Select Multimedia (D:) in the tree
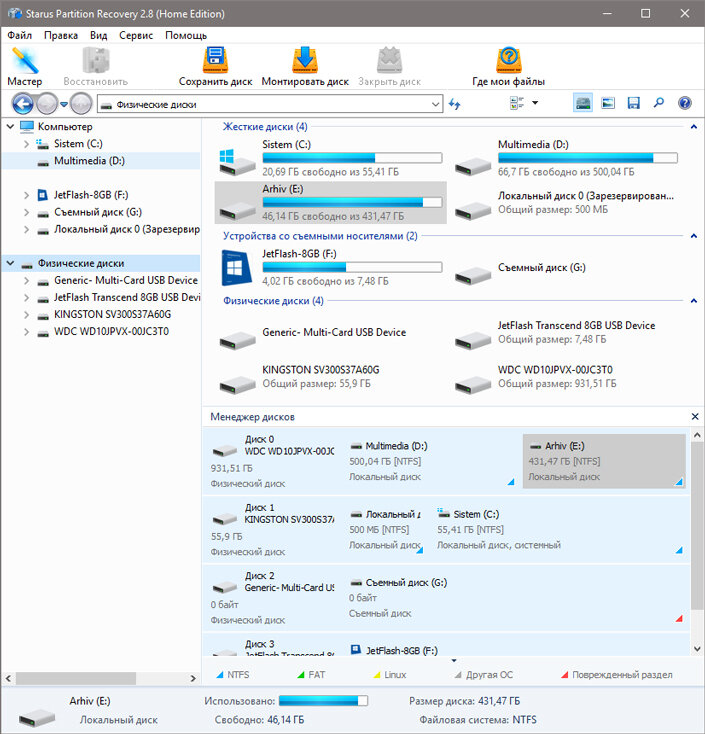Viewport: 705px width, 734px height. pos(89,161)
